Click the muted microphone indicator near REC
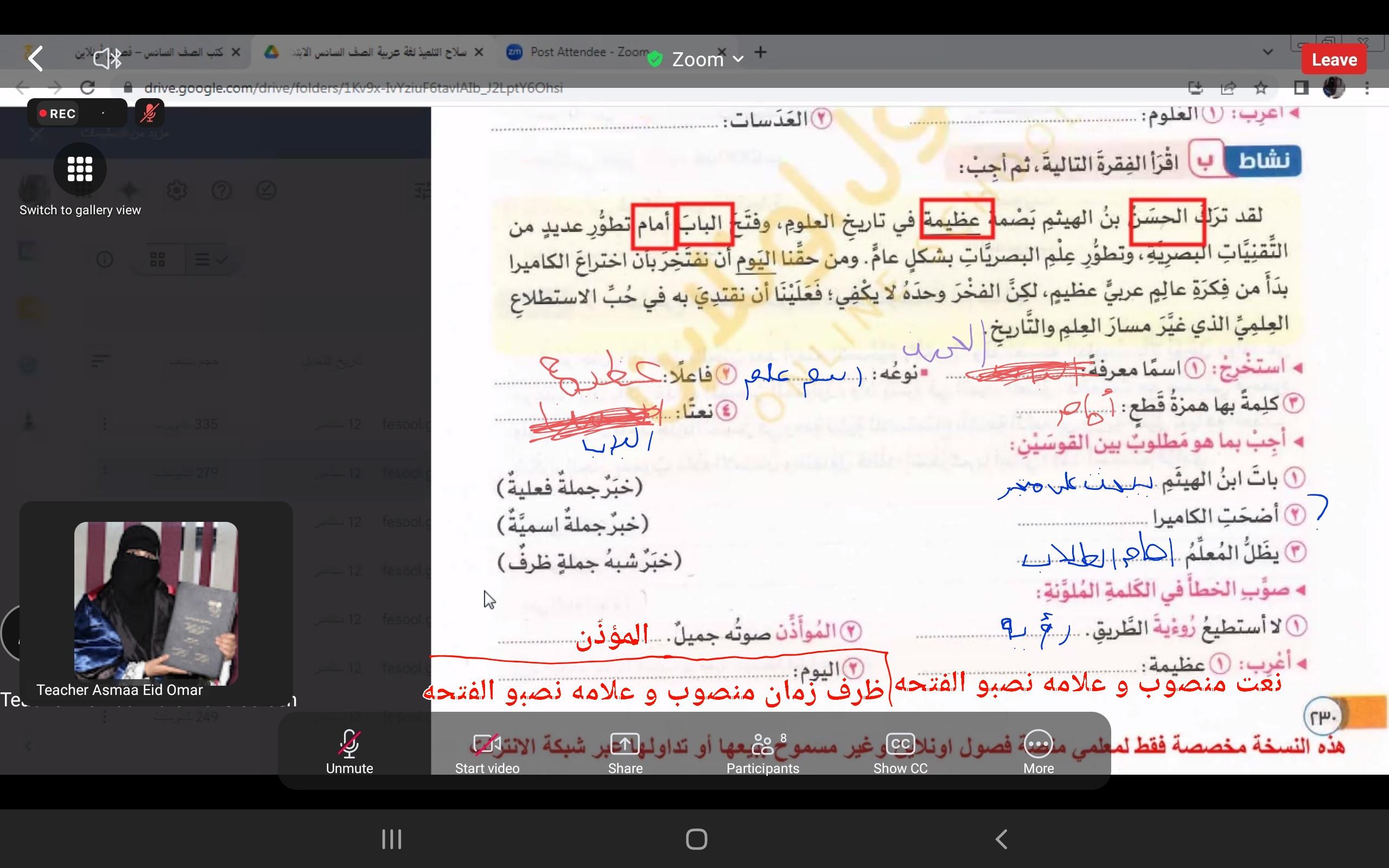 (x=149, y=113)
